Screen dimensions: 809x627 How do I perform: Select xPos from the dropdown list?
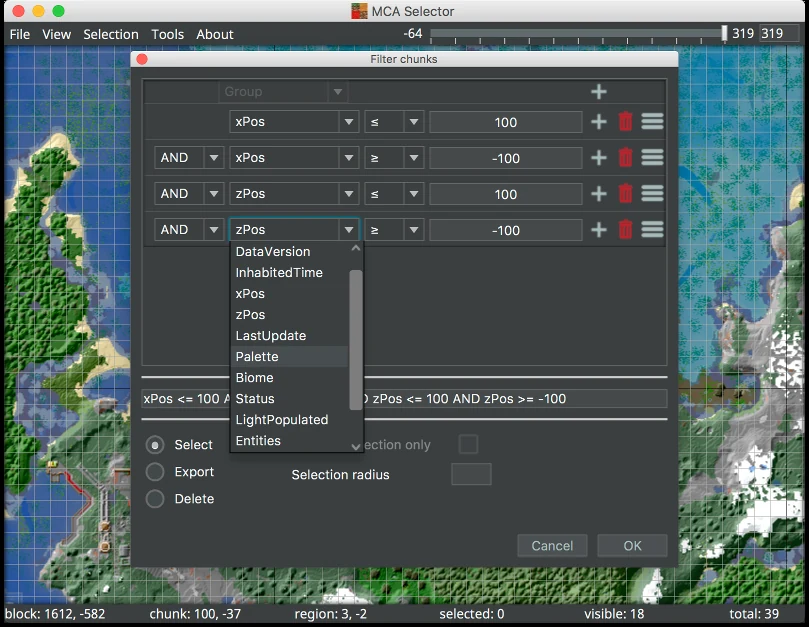tap(289, 294)
